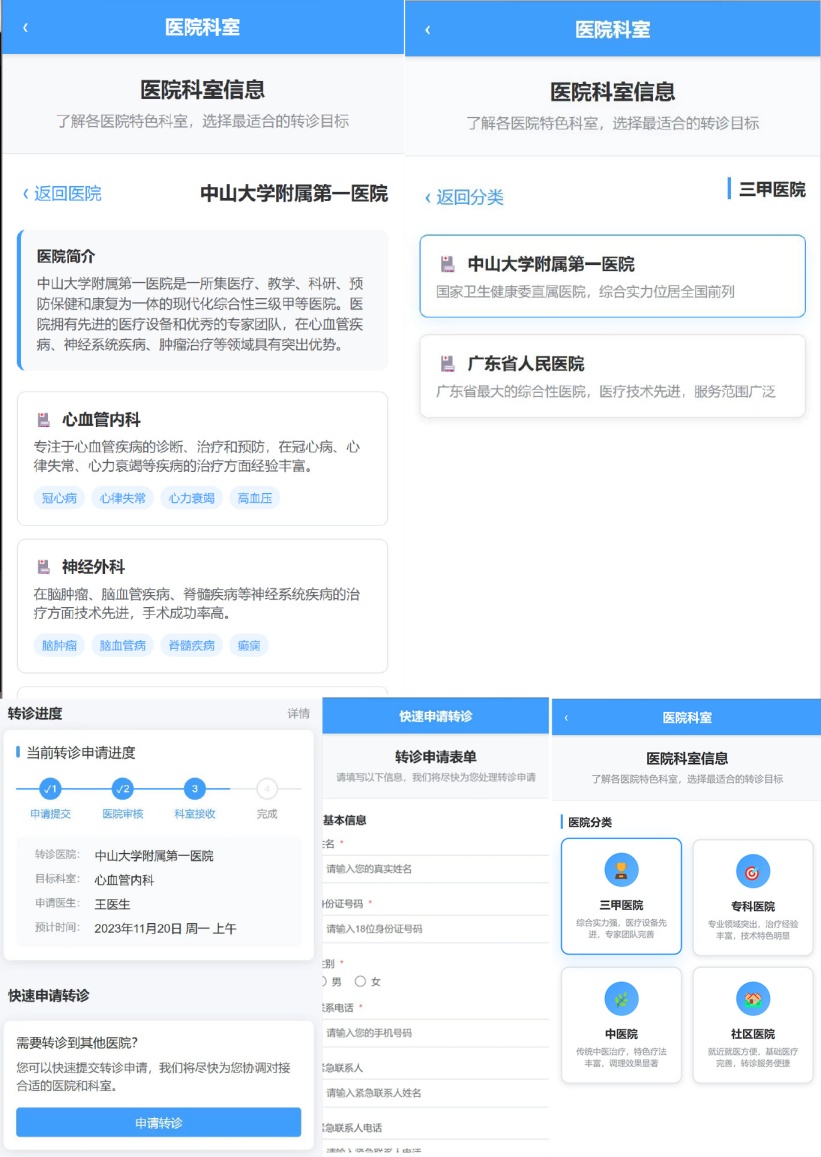Select the 女 gender radio button
Screen dimensions: 821x1157
[x=361, y=981]
